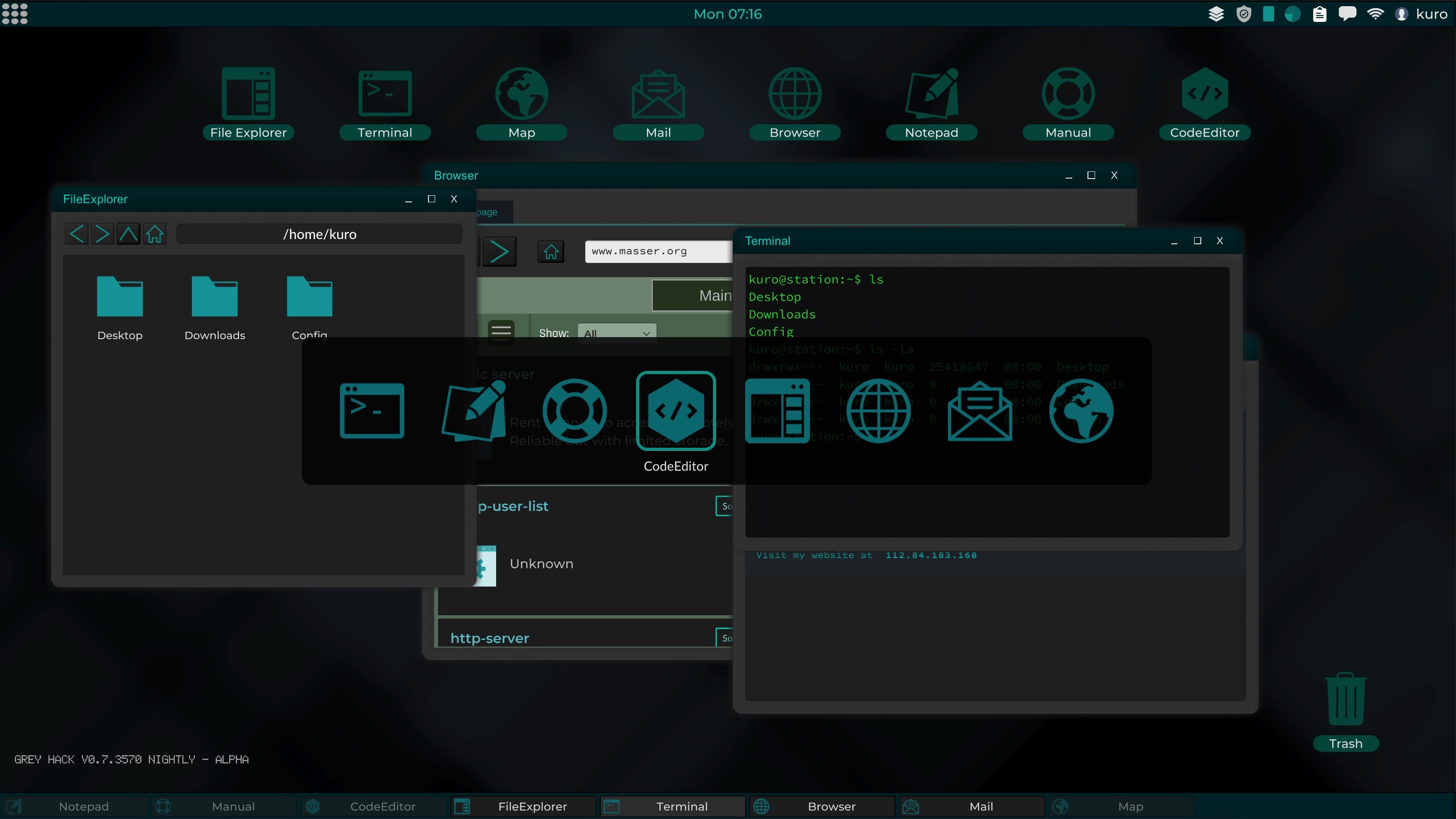
Task: Click the wifi icon in top bar
Action: coord(1375,14)
